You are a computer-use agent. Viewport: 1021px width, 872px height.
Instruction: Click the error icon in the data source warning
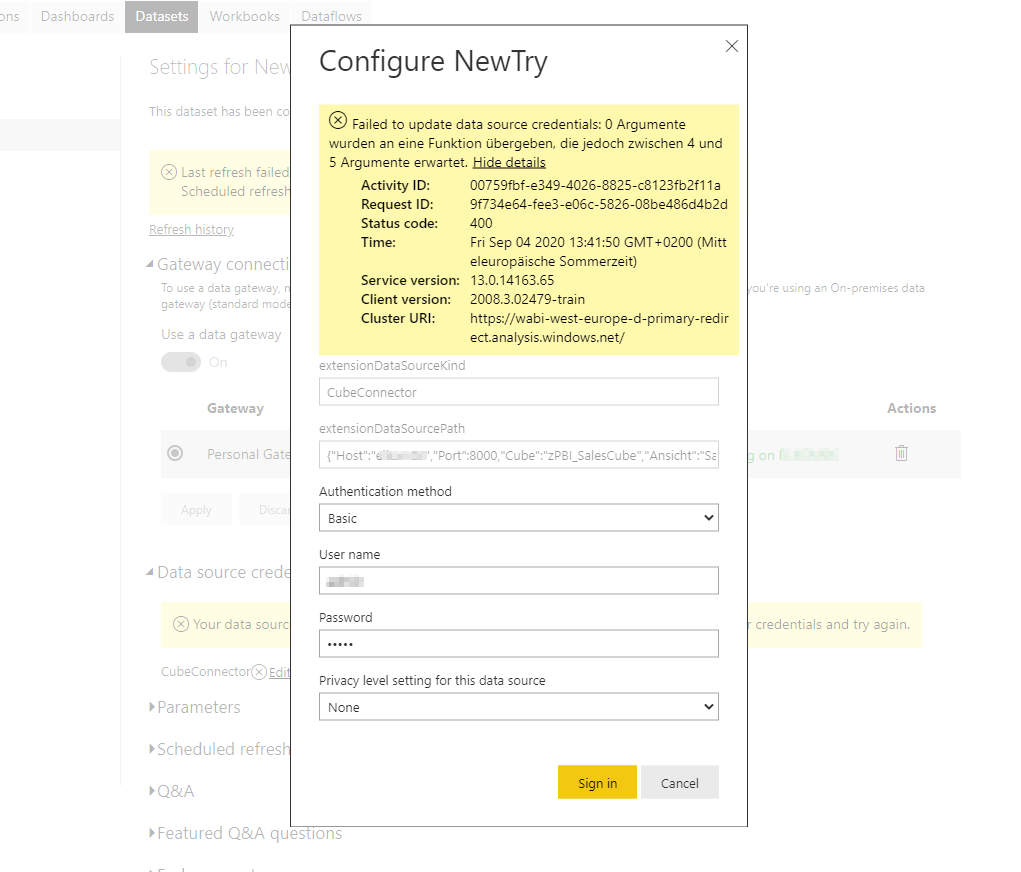pyautogui.click(x=181, y=624)
